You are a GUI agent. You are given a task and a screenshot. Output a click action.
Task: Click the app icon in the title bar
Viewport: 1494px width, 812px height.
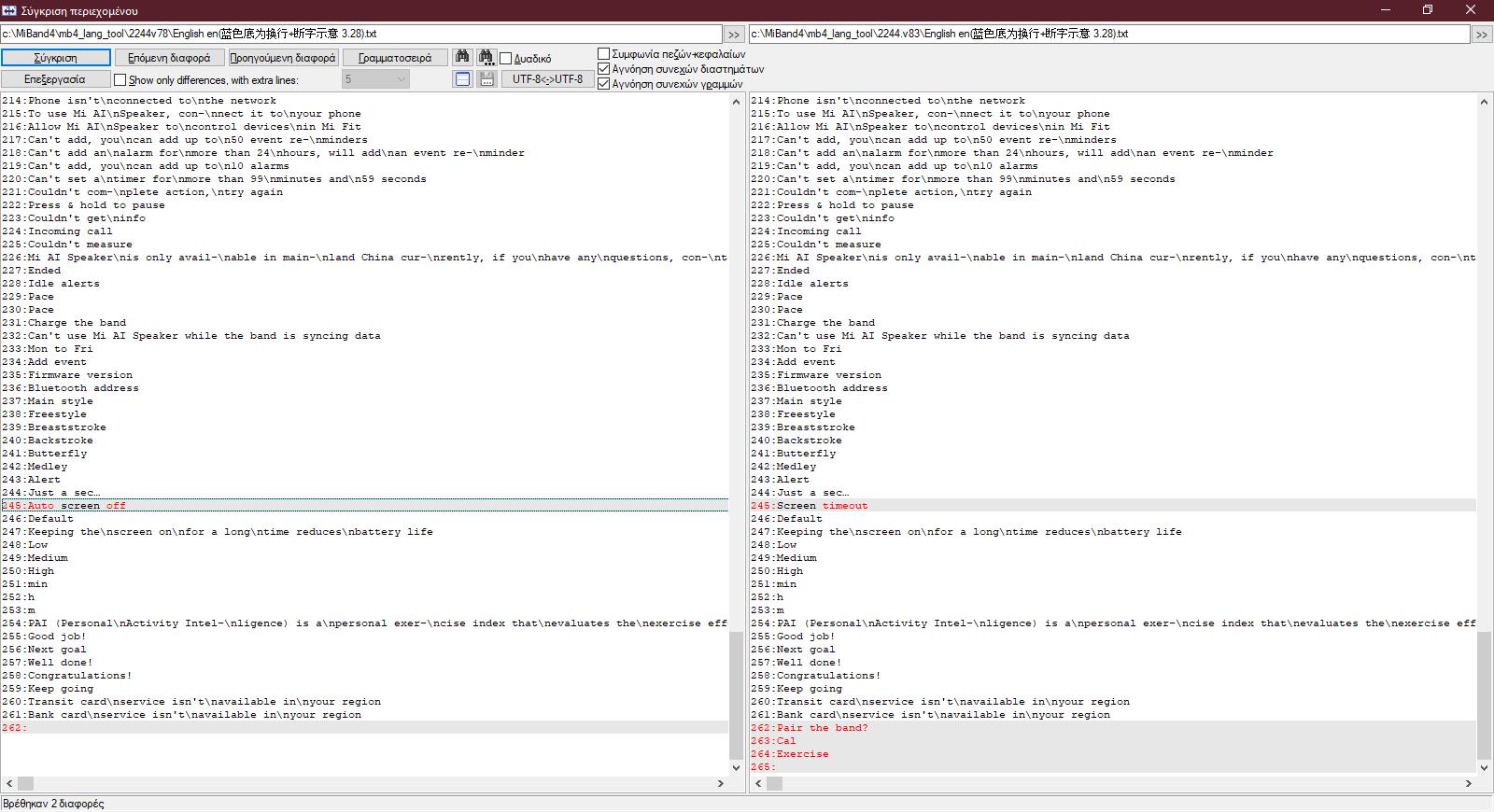click(9, 10)
